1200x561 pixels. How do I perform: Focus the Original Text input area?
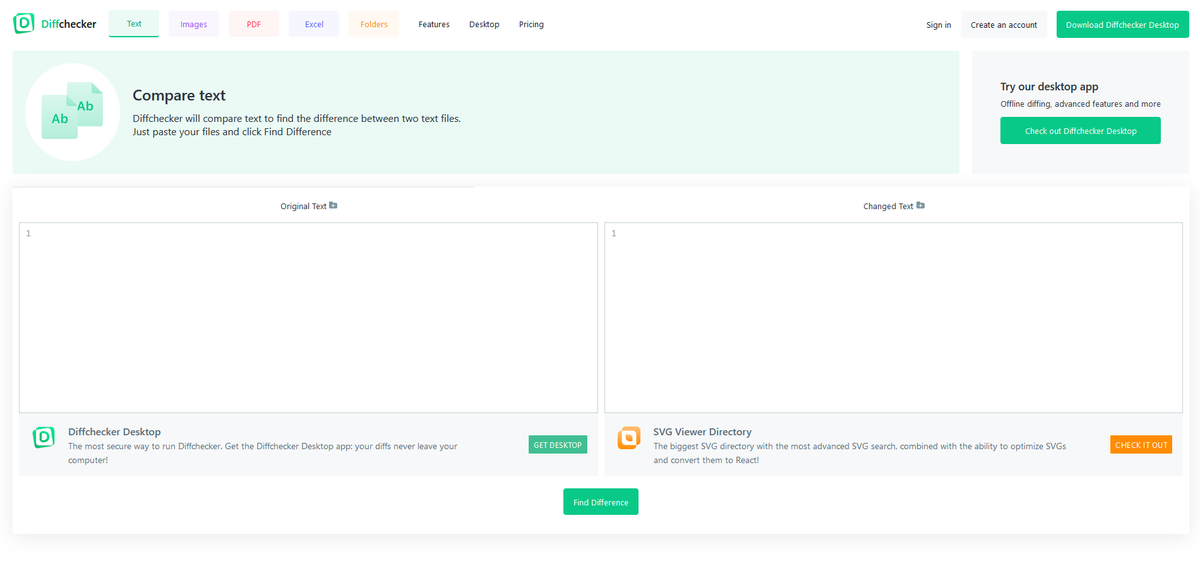click(308, 317)
